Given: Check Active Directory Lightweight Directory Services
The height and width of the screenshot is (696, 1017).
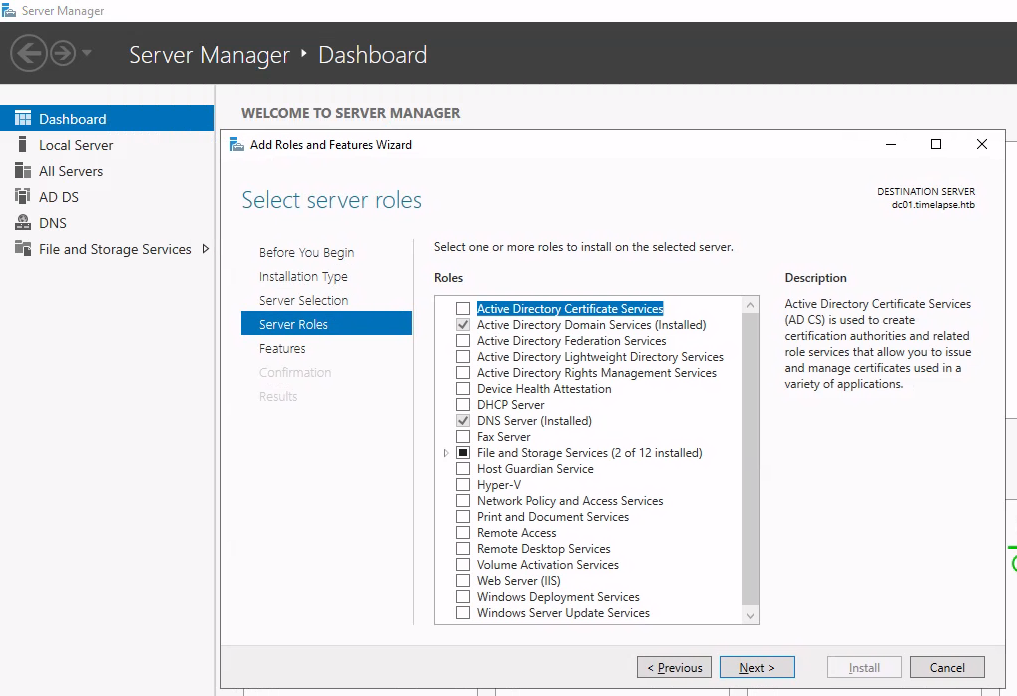Looking at the screenshot, I should [x=463, y=357].
